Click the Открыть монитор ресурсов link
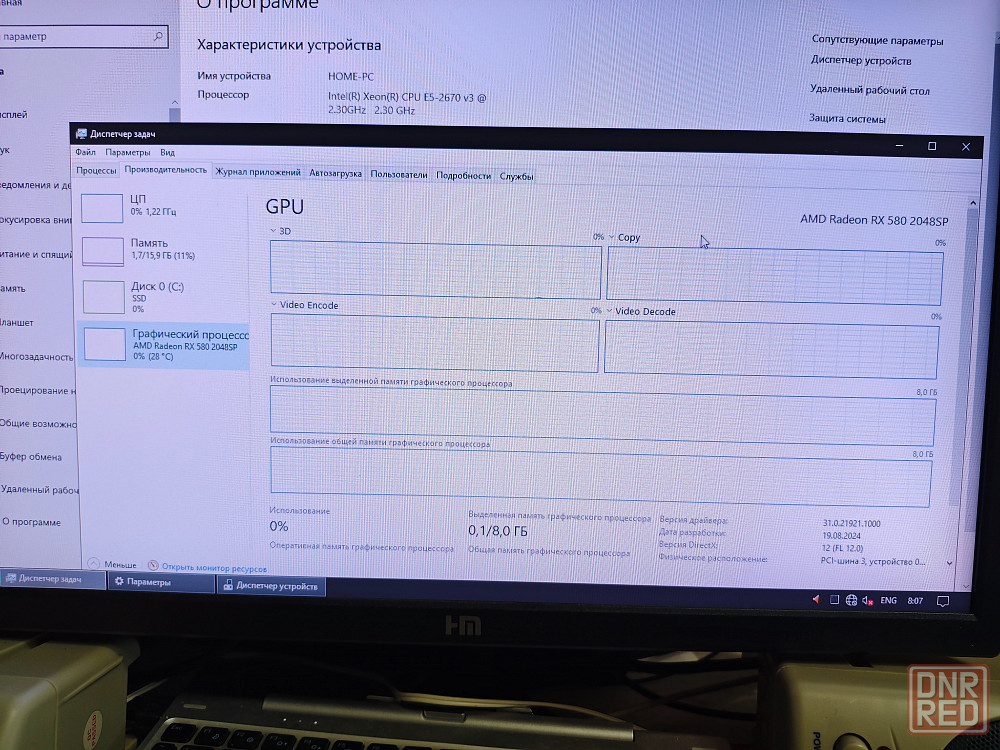 coord(207,567)
